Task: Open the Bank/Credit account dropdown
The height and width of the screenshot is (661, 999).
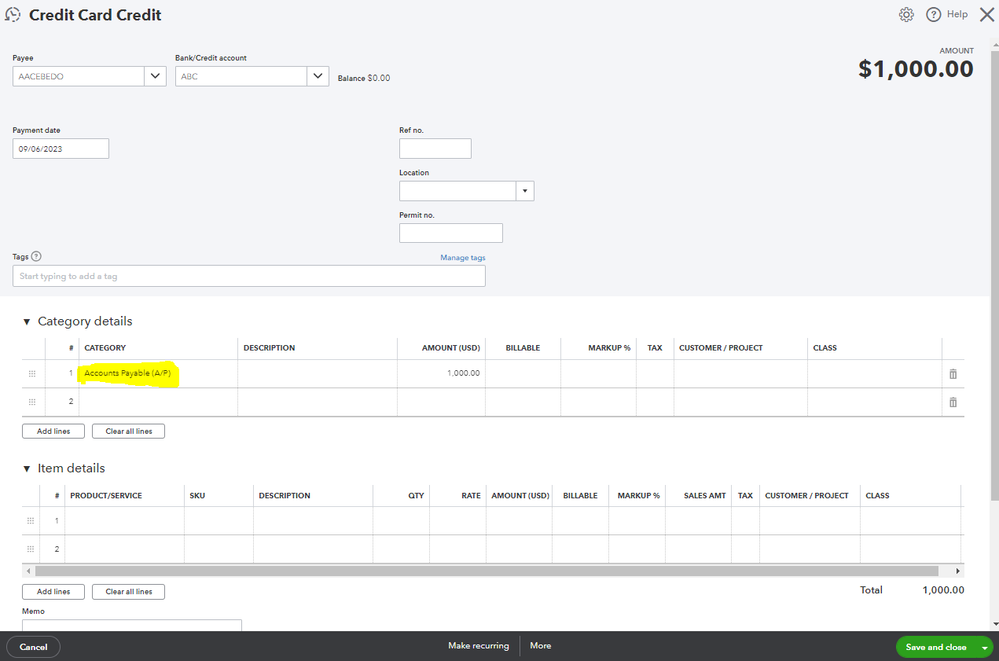Action: click(x=317, y=76)
